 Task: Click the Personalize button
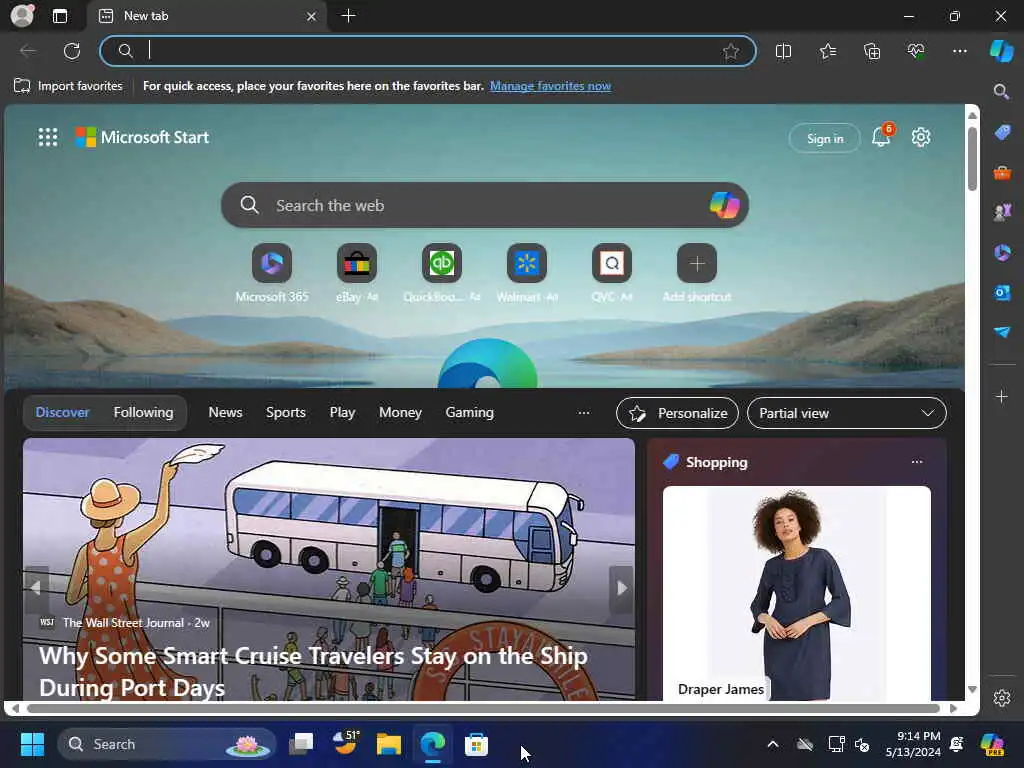click(677, 413)
